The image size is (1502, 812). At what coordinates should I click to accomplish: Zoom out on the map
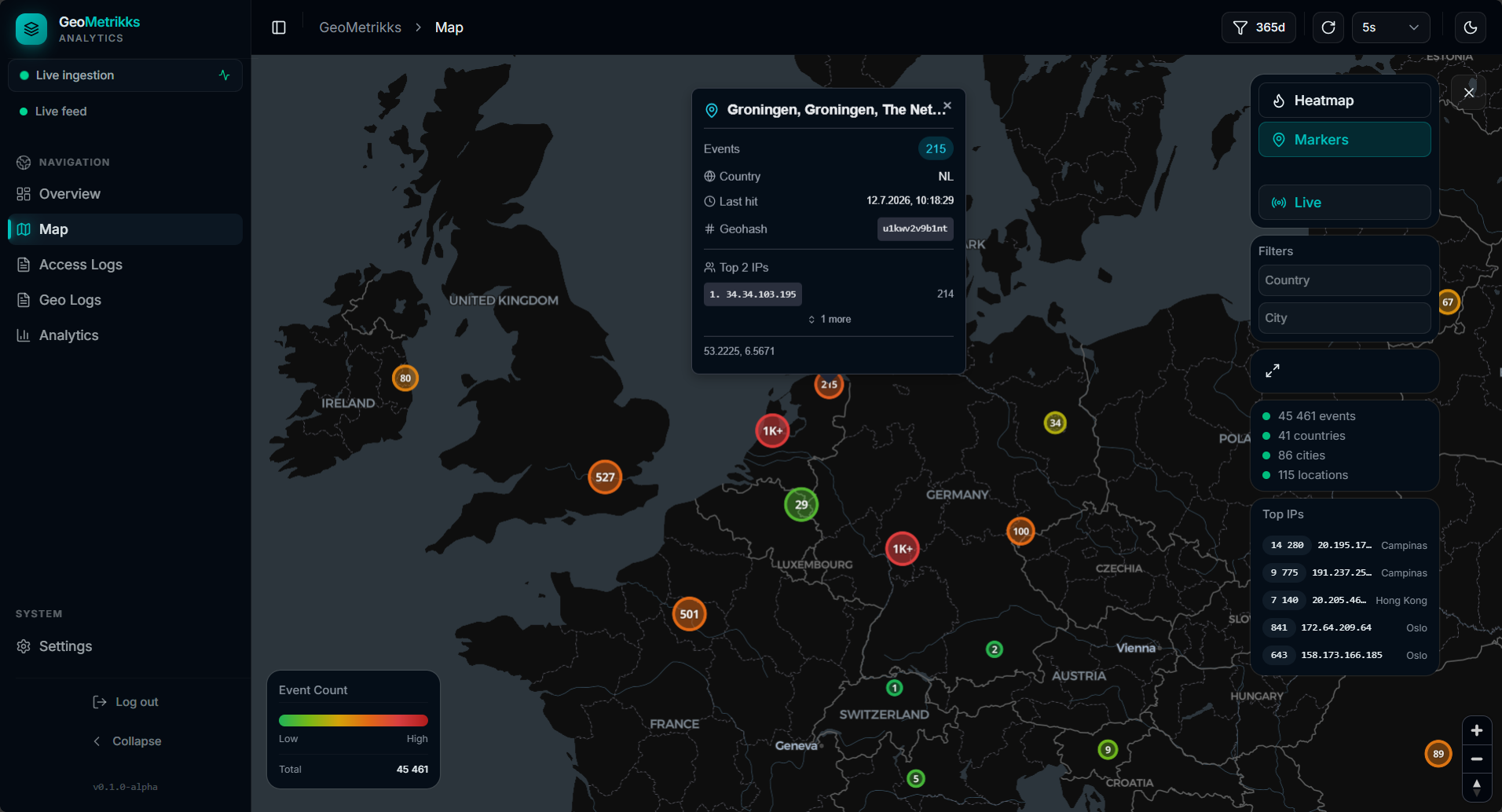pyautogui.click(x=1477, y=759)
